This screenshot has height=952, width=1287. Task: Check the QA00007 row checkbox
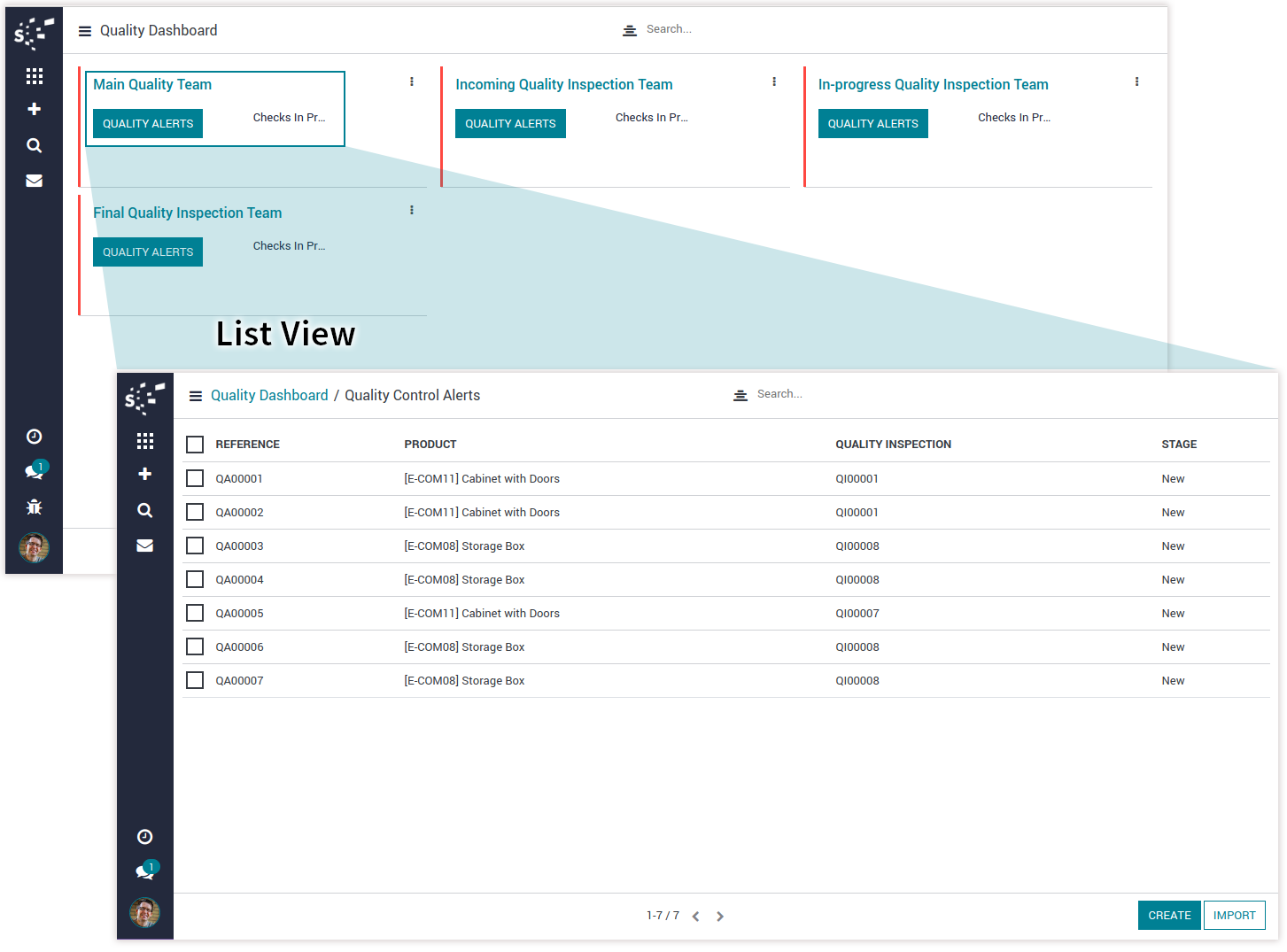195,681
